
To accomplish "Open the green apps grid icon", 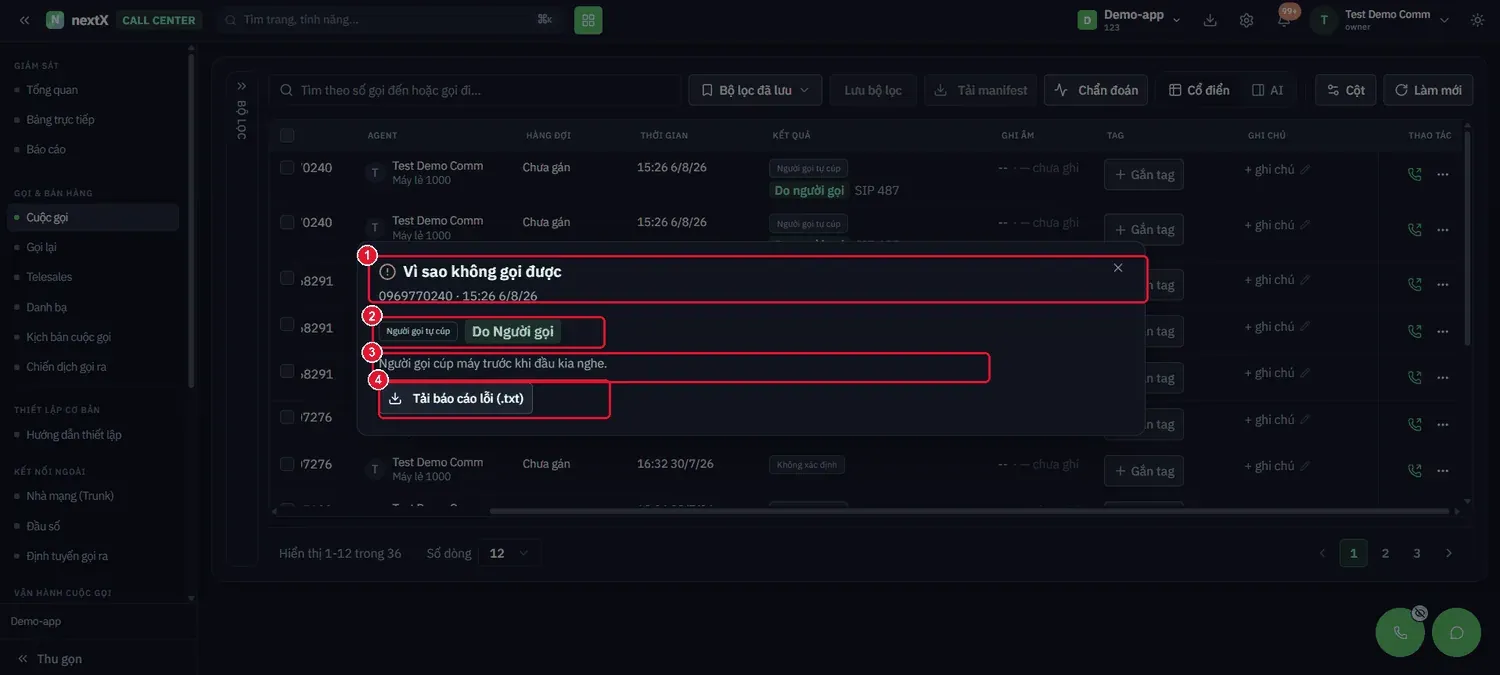I will coord(588,20).
